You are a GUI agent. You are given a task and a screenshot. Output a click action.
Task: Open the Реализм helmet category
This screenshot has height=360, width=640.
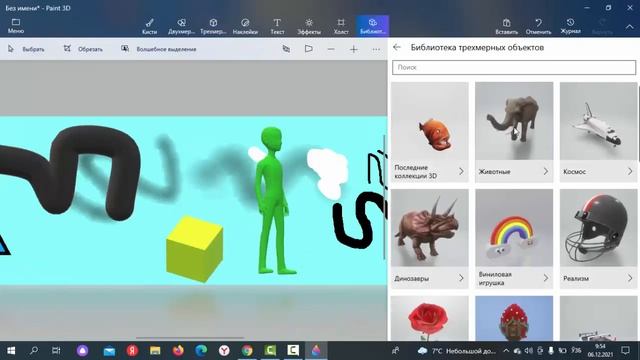pyautogui.click(x=598, y=239)
